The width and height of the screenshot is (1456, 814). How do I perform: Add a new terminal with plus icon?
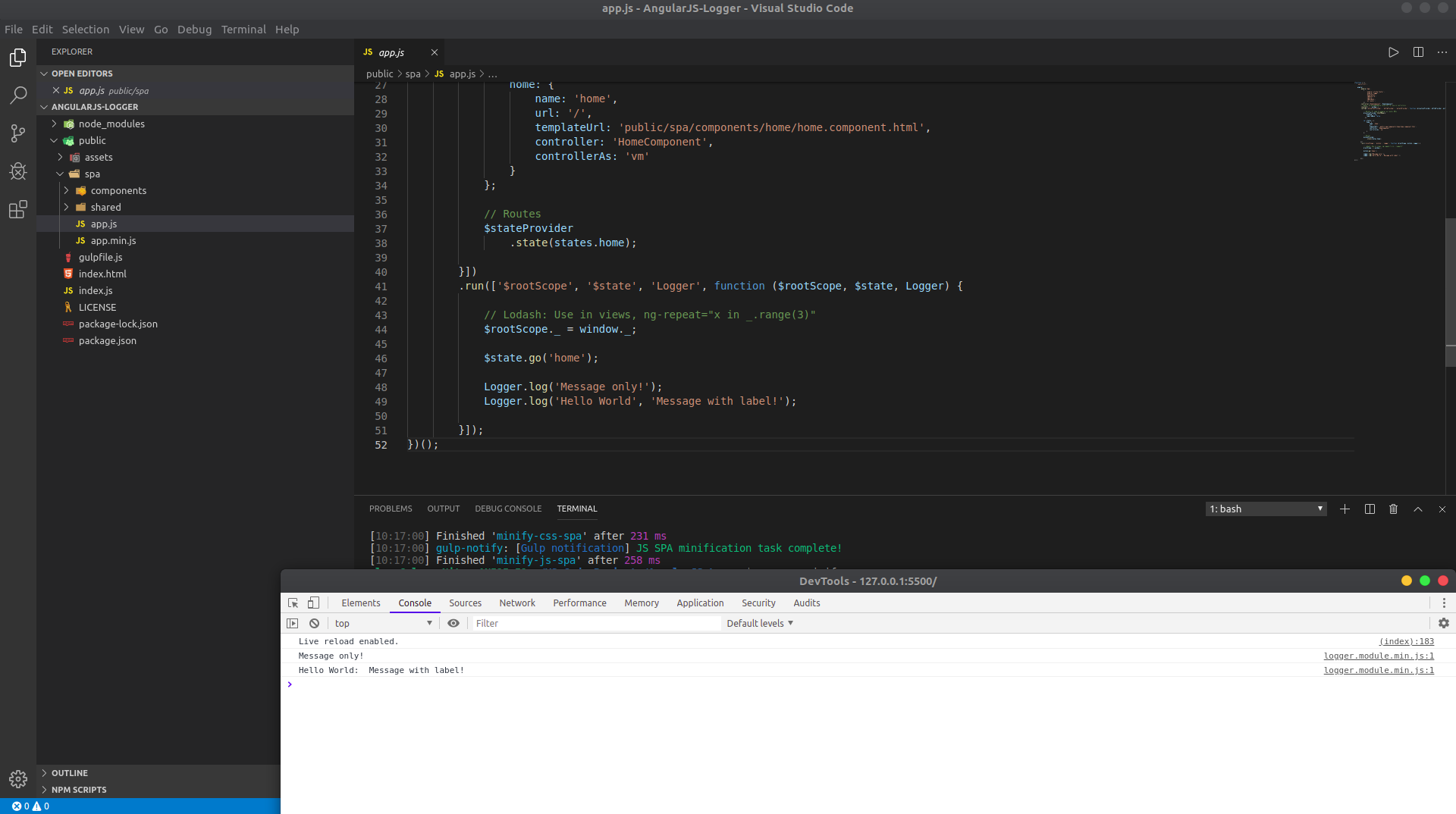click(x=1345, y=509)
